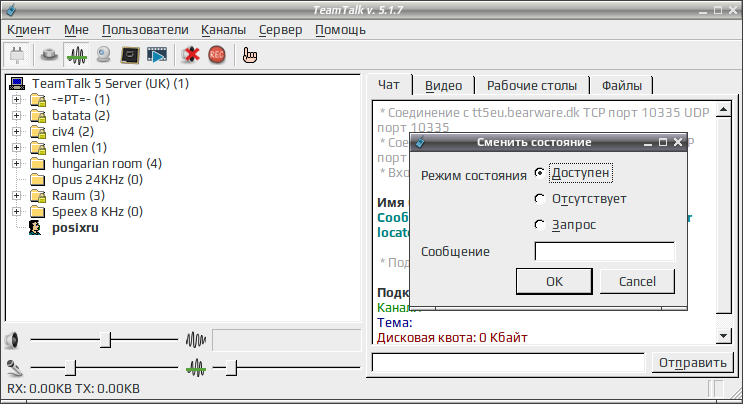
Task: Expand the Speex 8 KHz channel
Action: (17, 212)
